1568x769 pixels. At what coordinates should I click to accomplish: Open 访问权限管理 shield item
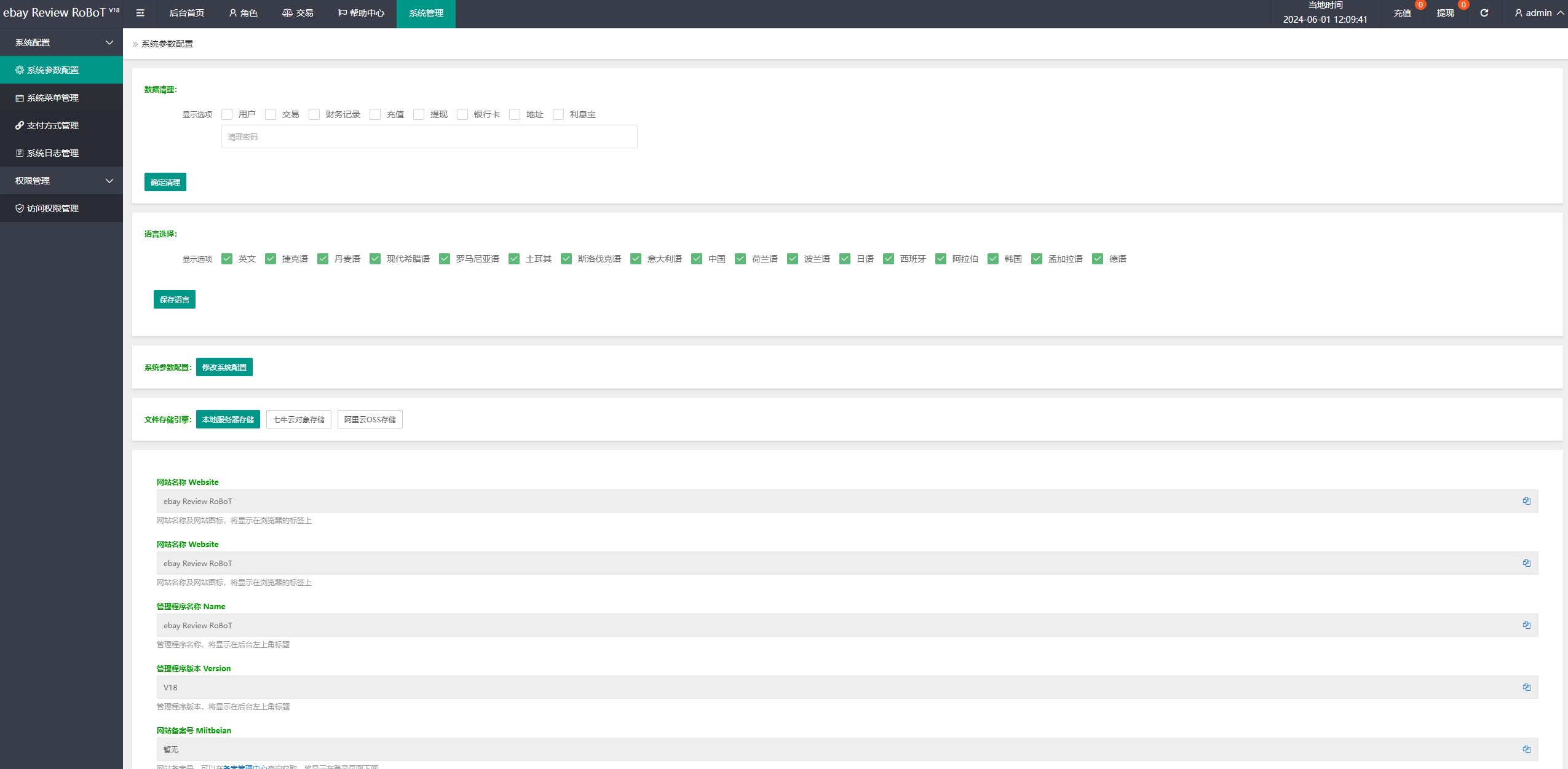tap(53, 208)
